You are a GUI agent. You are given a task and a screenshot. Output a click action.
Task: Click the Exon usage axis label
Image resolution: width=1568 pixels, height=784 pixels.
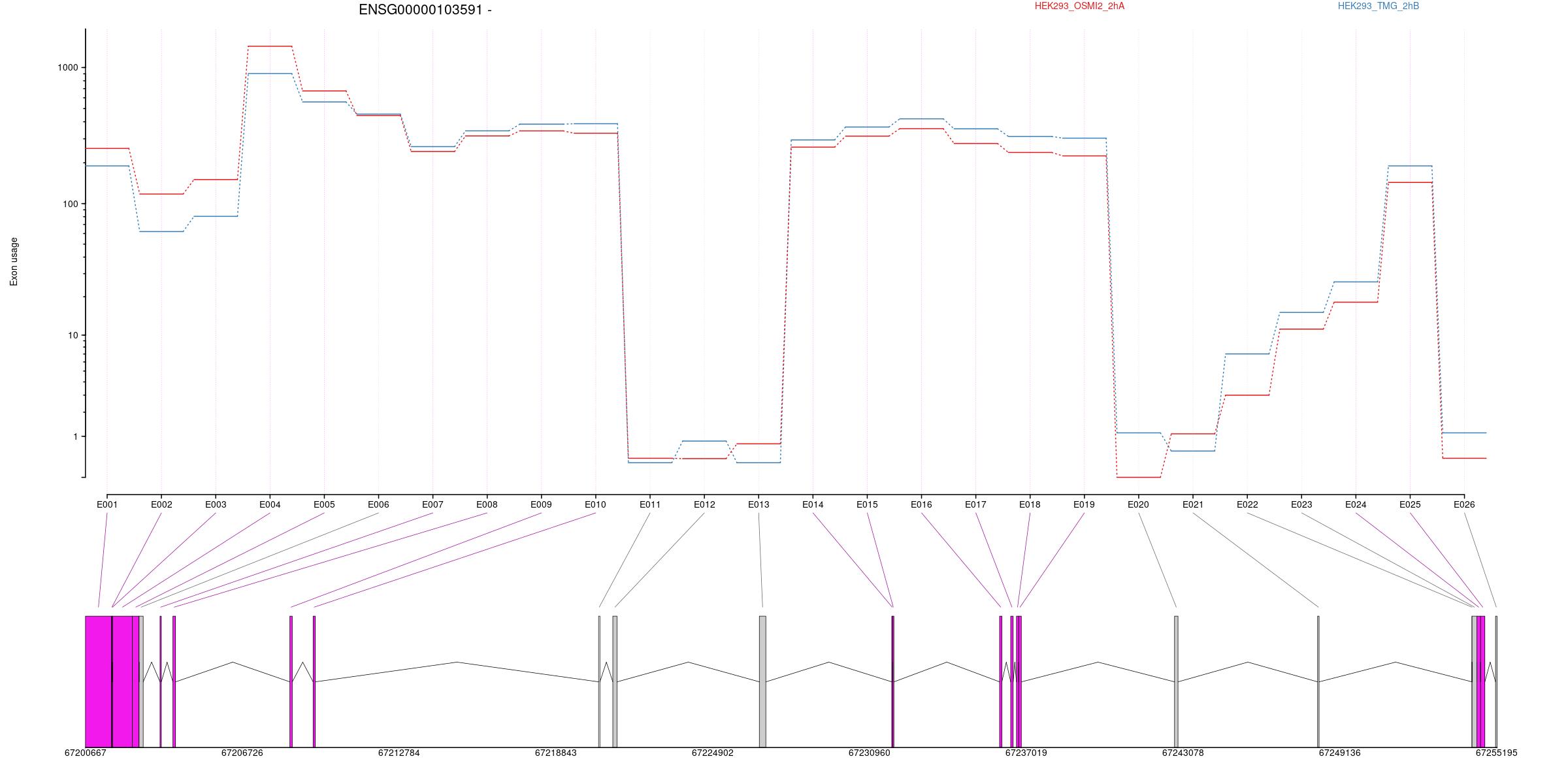(14, 261)
